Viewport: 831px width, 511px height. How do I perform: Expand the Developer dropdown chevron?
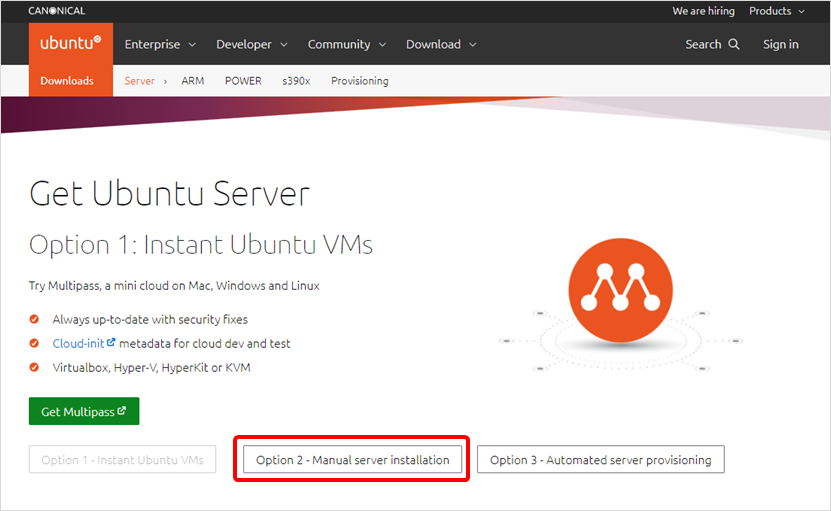coord(284,45)
